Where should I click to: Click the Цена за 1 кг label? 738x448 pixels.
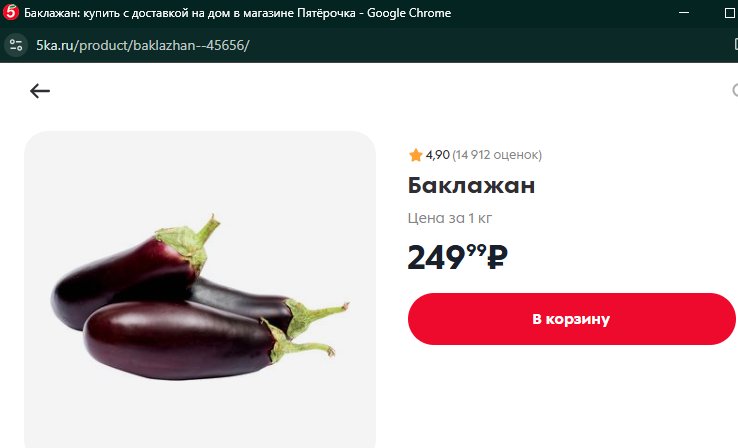pyautogui.click(x=450, y=218)
